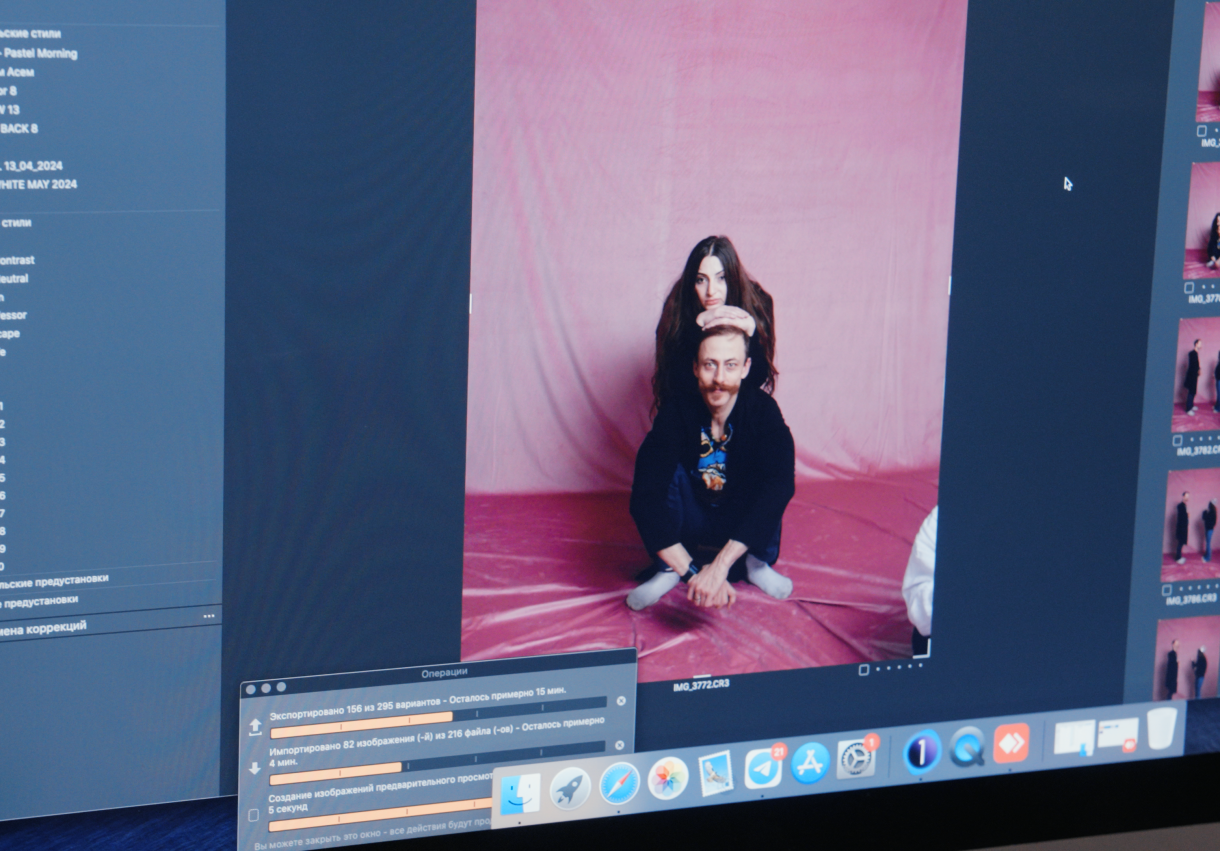The image size is (1220, 851).
Task: Toggle the color tag box above IMG_3766.CR3
Action: [x=1167, y=590]
